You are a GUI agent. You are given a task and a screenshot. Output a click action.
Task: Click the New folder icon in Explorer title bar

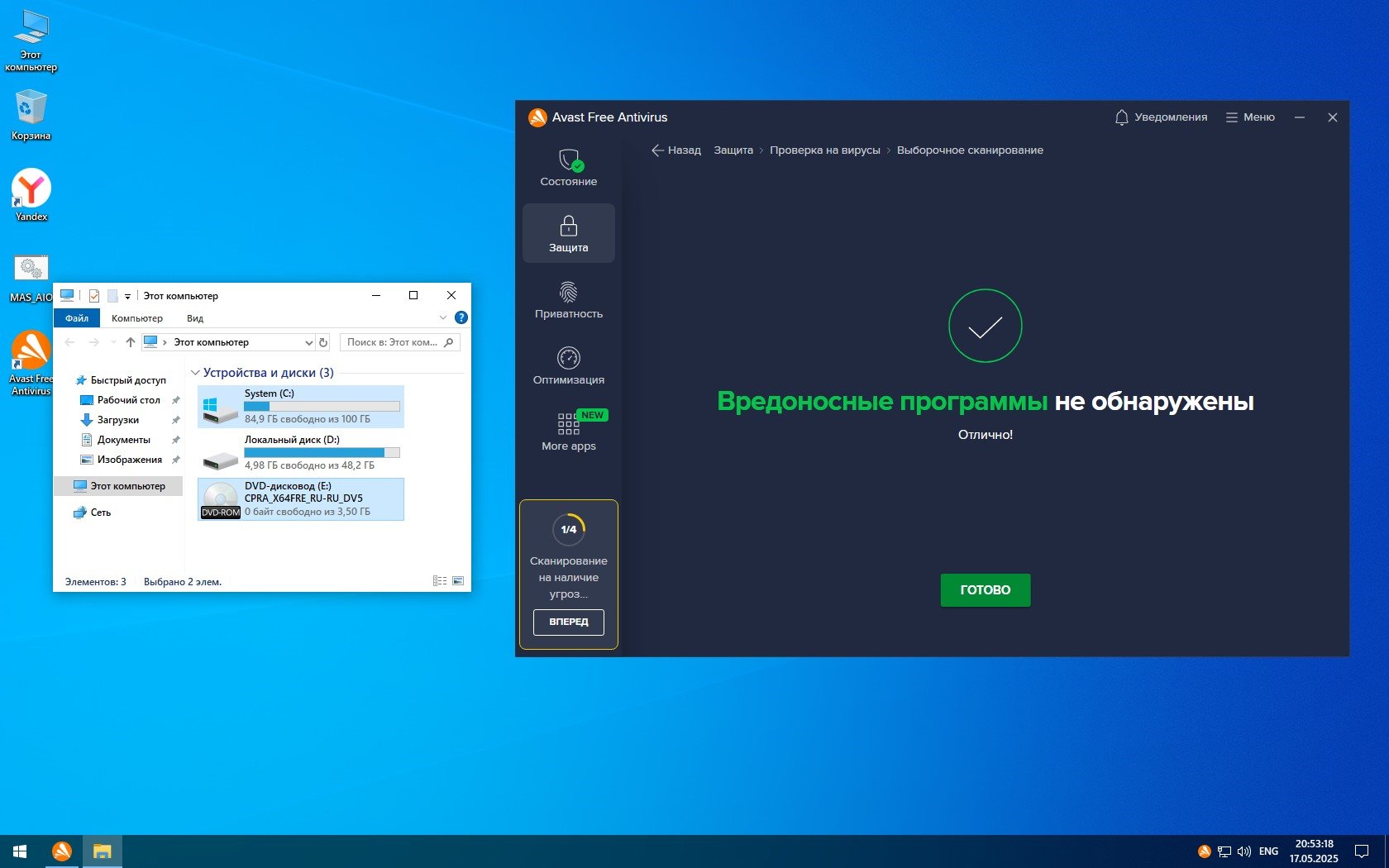[112, 296]
